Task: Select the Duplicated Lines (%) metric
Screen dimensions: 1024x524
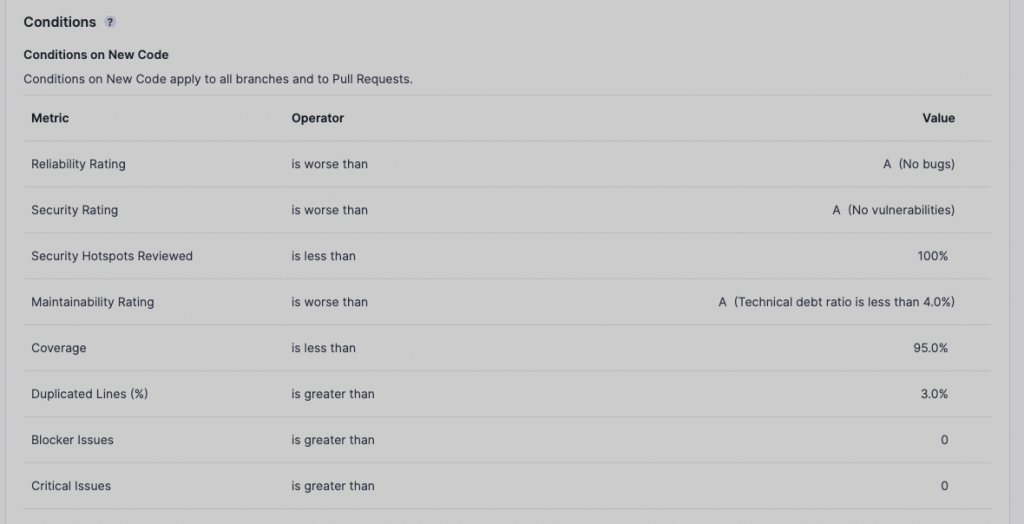Action: click(89, 394)
